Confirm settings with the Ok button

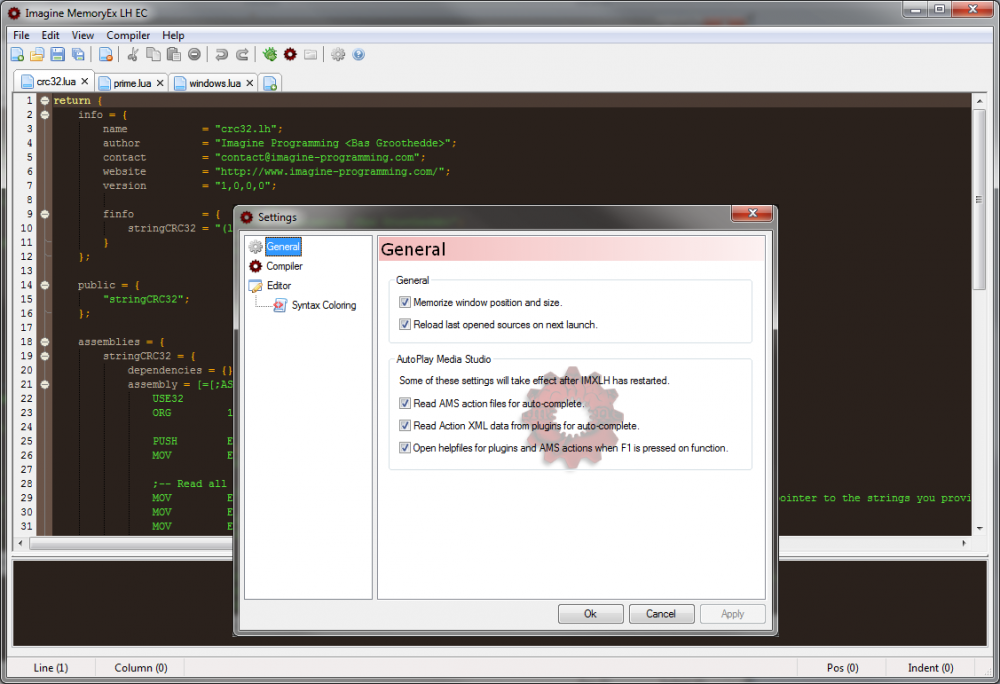click(x=591, y=614)
